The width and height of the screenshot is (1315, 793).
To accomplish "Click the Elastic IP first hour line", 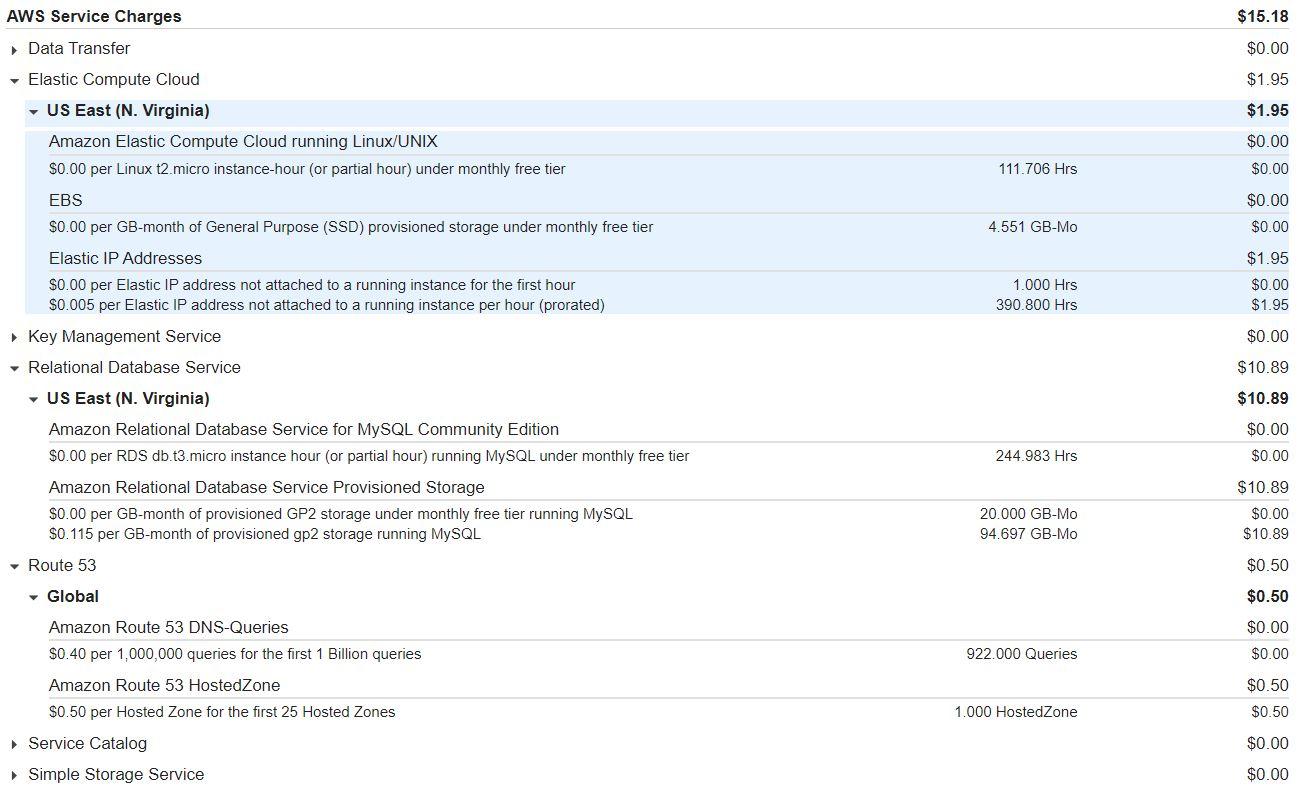I will 312,285.
